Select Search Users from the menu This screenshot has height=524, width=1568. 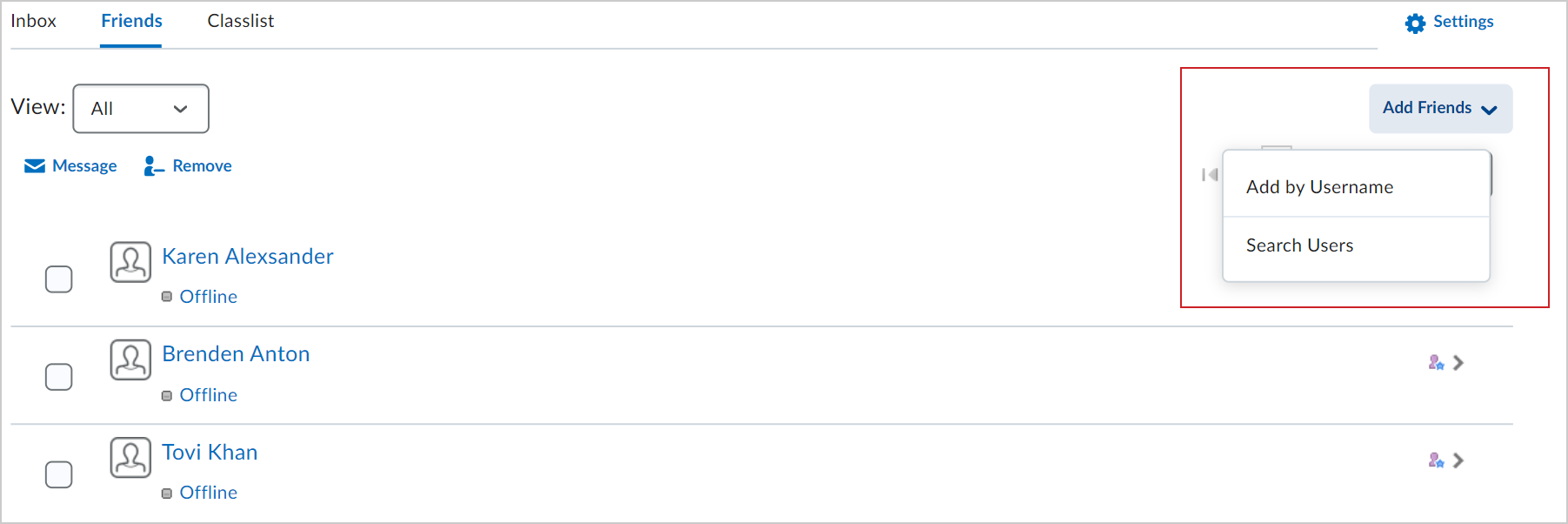click(1299, 245)
